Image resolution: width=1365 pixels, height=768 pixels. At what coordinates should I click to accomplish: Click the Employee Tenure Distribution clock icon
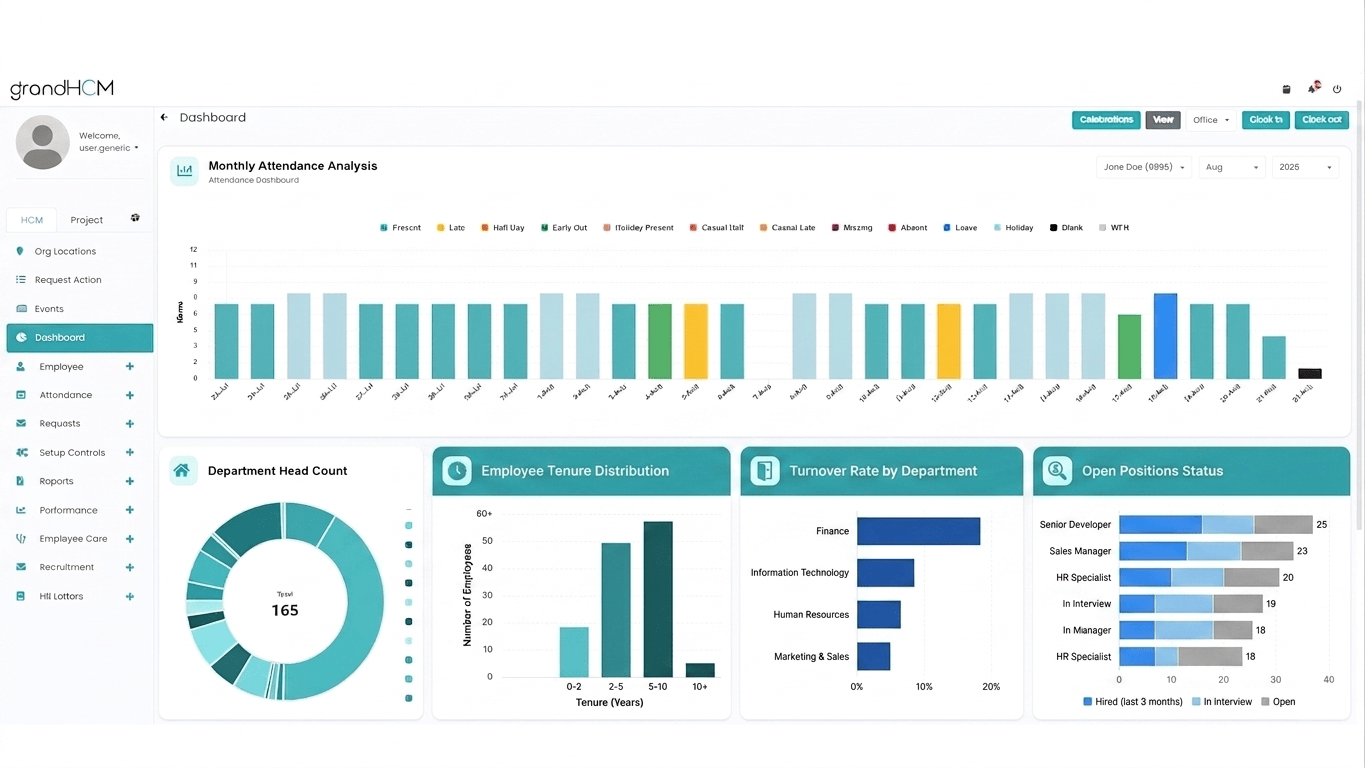point(457,471)
